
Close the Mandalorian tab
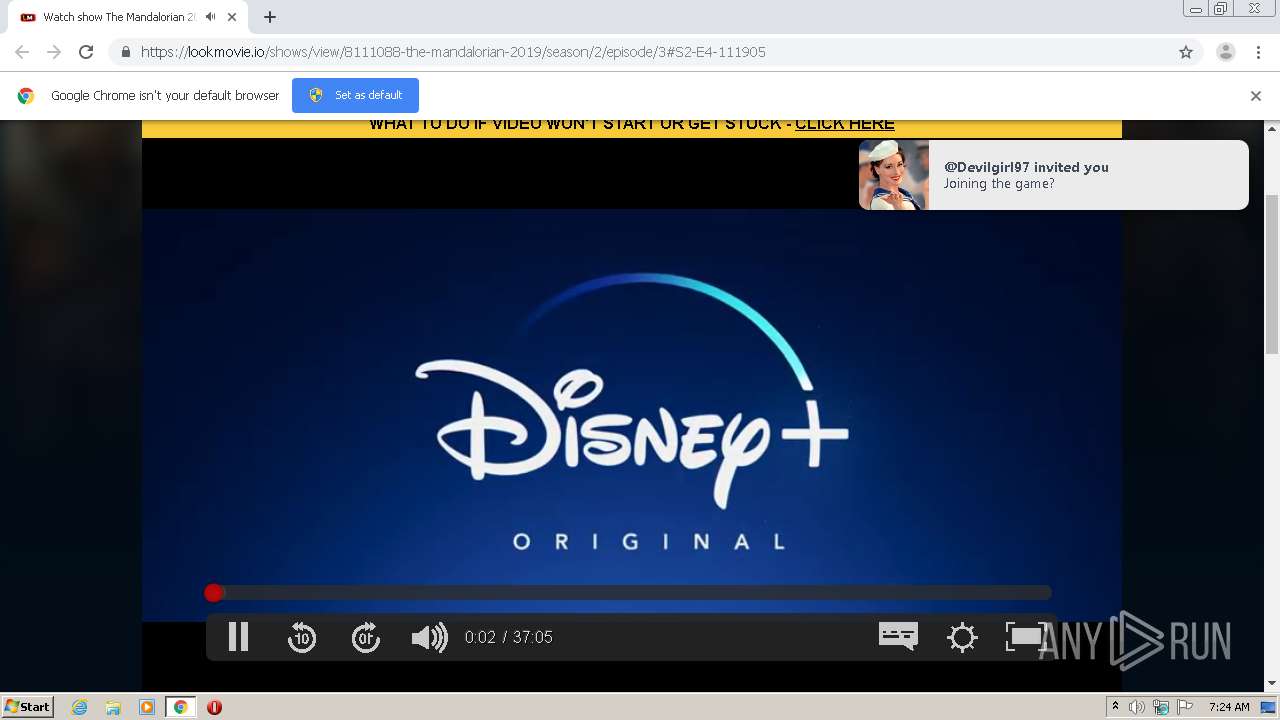[231, 17]
